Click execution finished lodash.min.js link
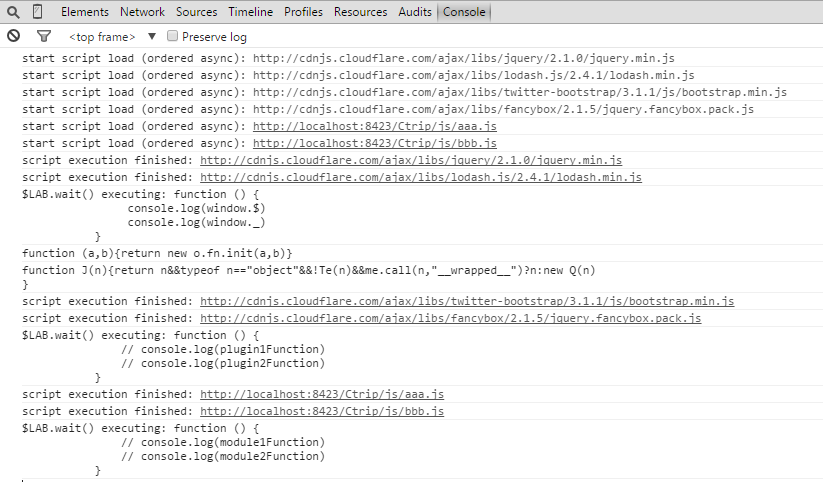The height and width of the screenshot is (482, 823). click(421, 177)
